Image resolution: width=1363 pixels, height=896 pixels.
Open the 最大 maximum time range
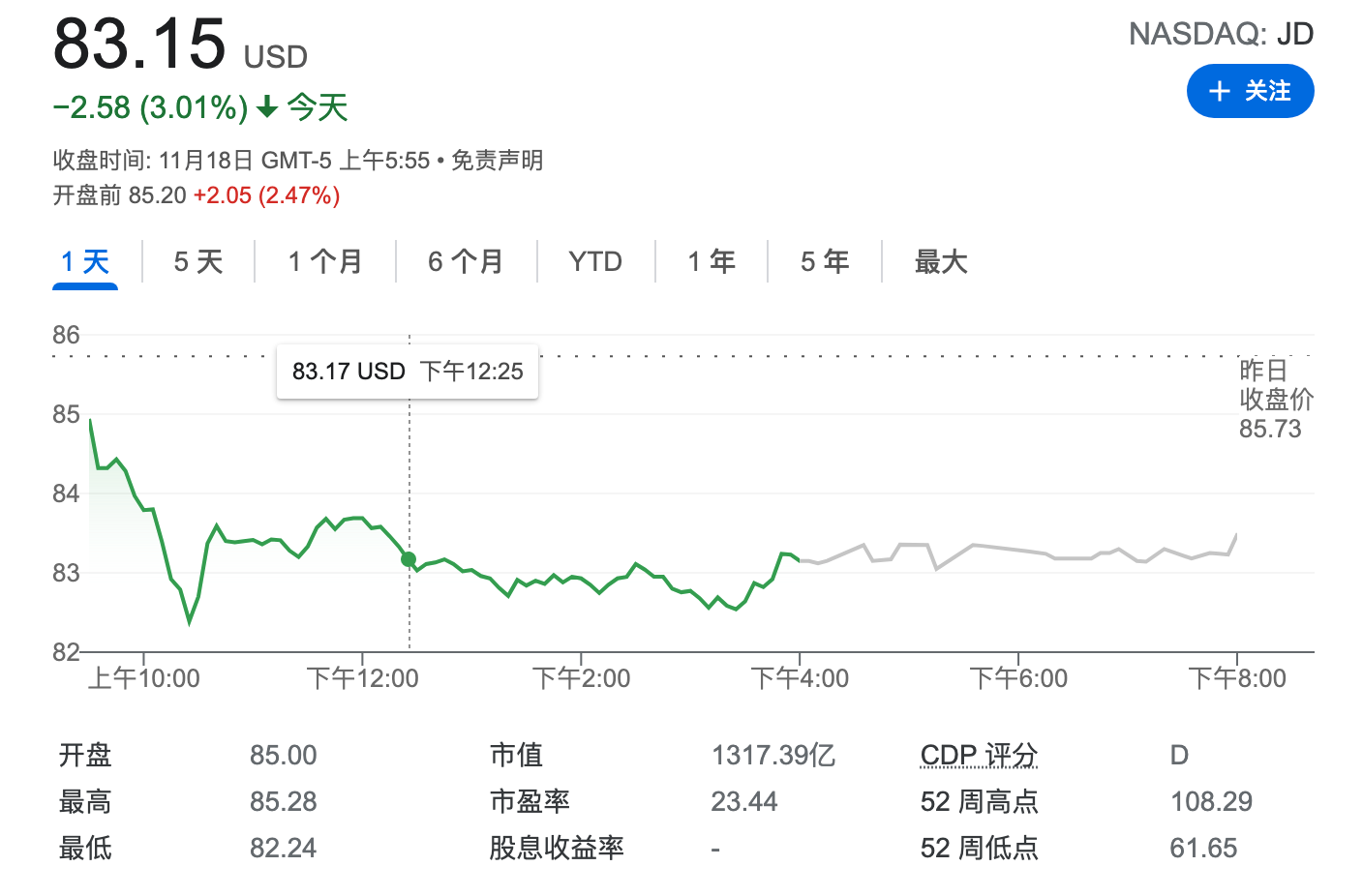(938, 261)
